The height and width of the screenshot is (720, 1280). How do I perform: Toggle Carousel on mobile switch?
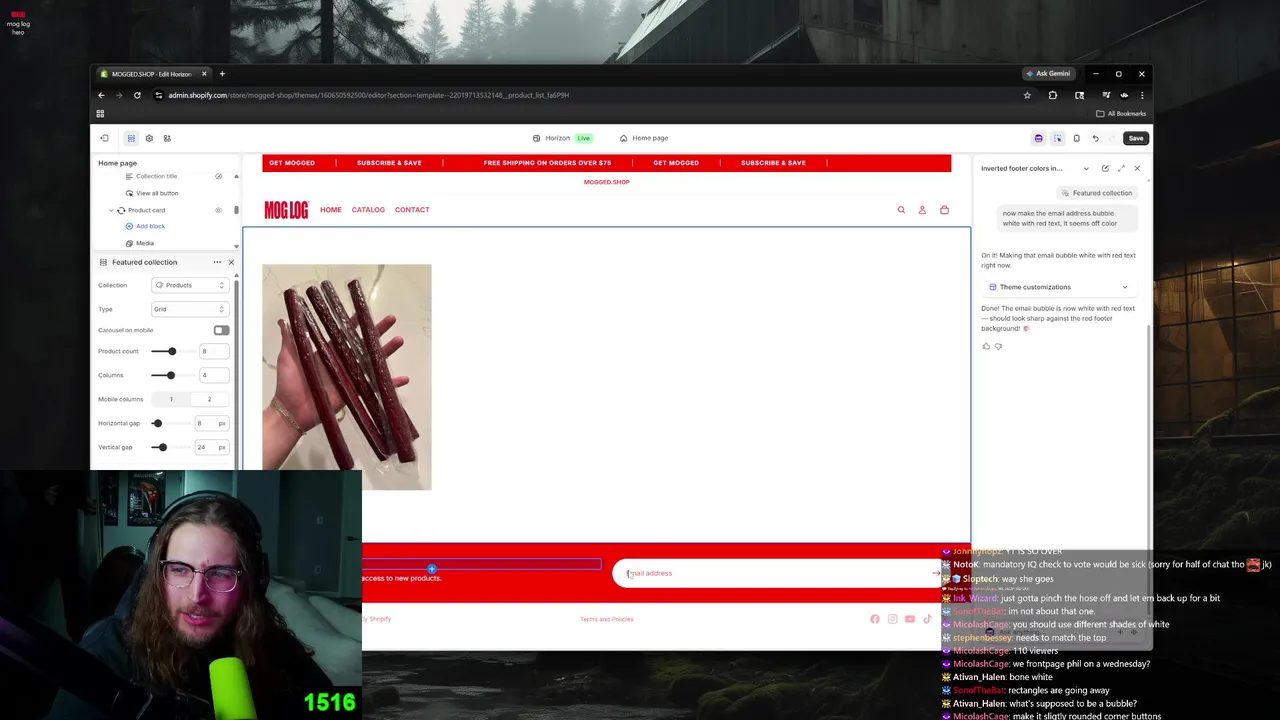pos(221,330)
